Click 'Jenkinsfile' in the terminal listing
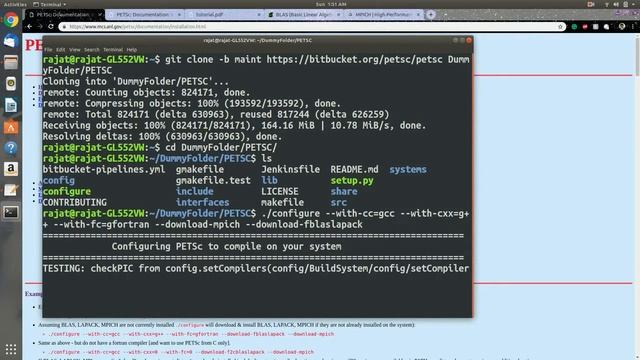 (290, 169)
